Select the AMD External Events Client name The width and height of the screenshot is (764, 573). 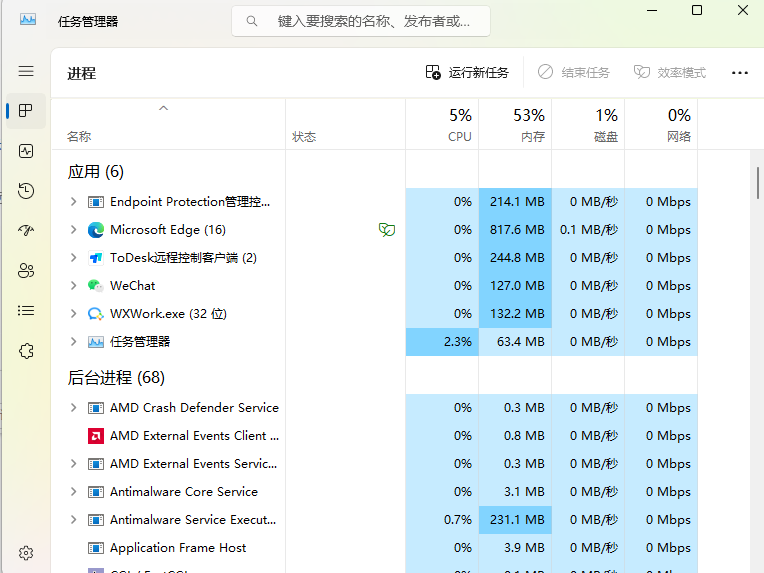[x=194, y=436]
